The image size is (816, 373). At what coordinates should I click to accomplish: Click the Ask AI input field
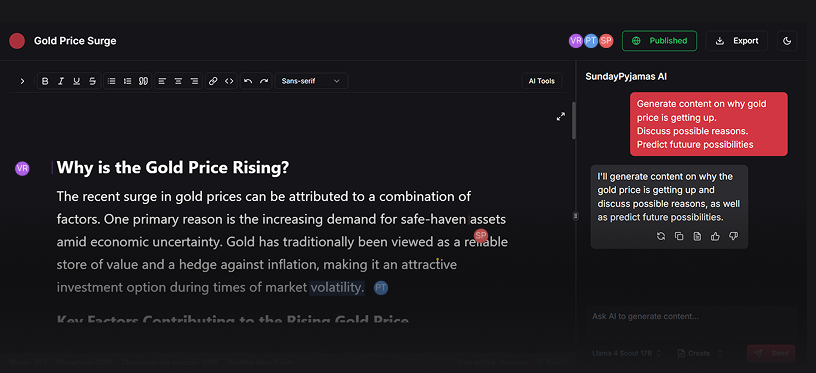[691, 316]
